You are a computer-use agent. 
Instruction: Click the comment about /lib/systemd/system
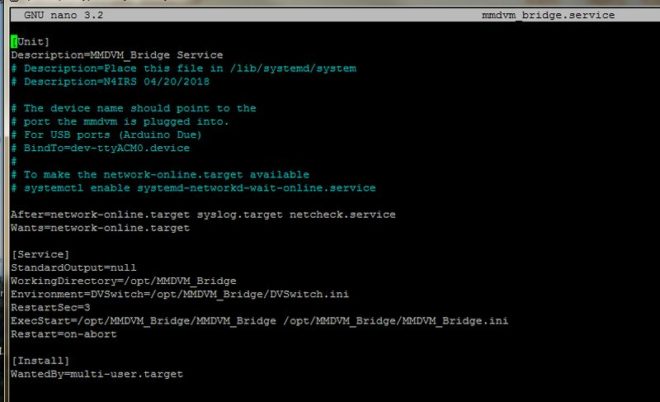(184, 69)
